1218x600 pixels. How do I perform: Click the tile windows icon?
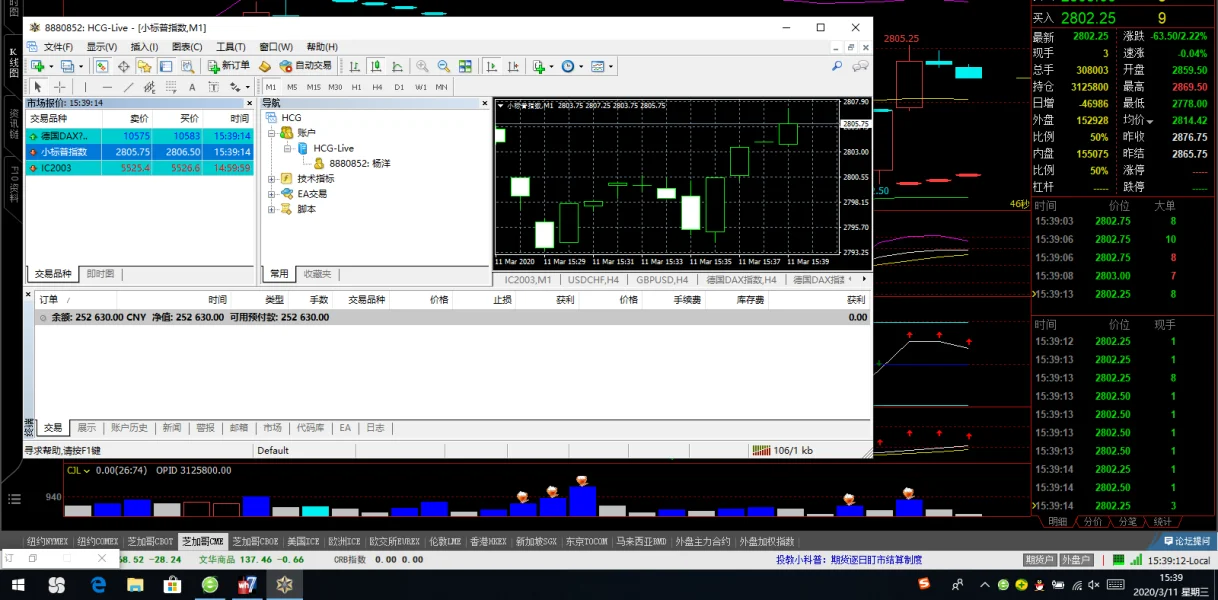click(465, 66)
